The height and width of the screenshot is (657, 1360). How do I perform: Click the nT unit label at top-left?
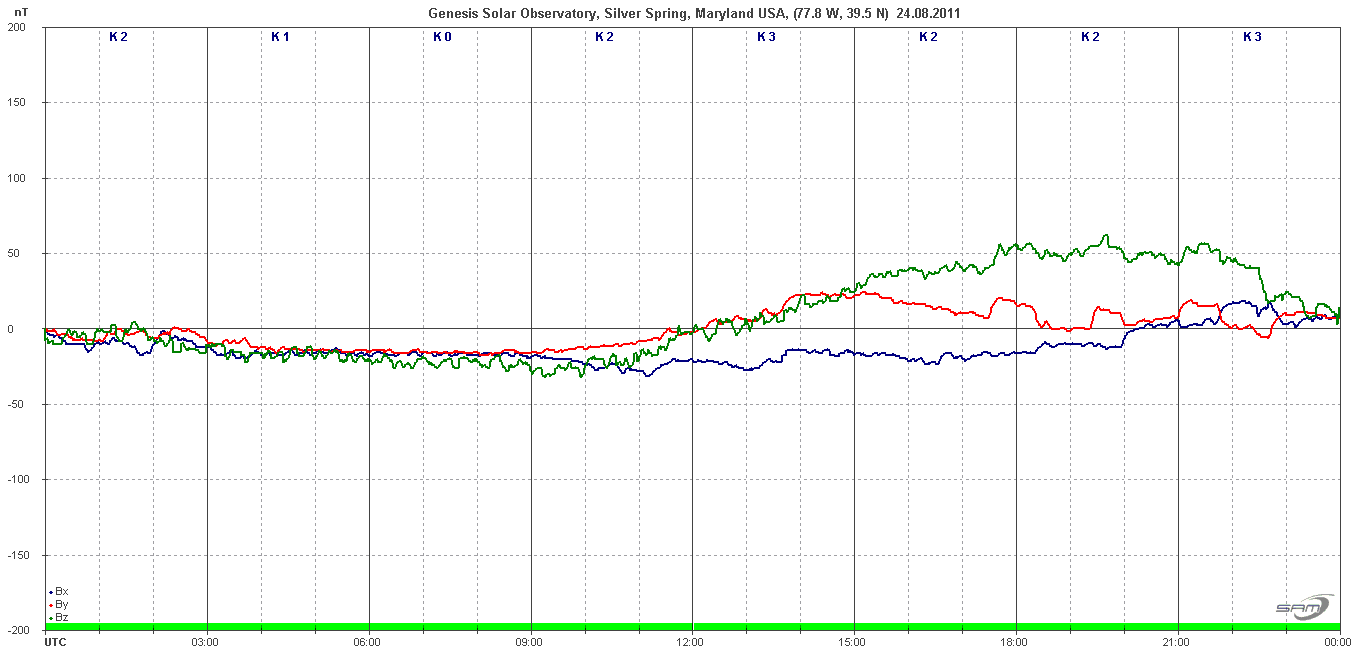click(20, 12)
